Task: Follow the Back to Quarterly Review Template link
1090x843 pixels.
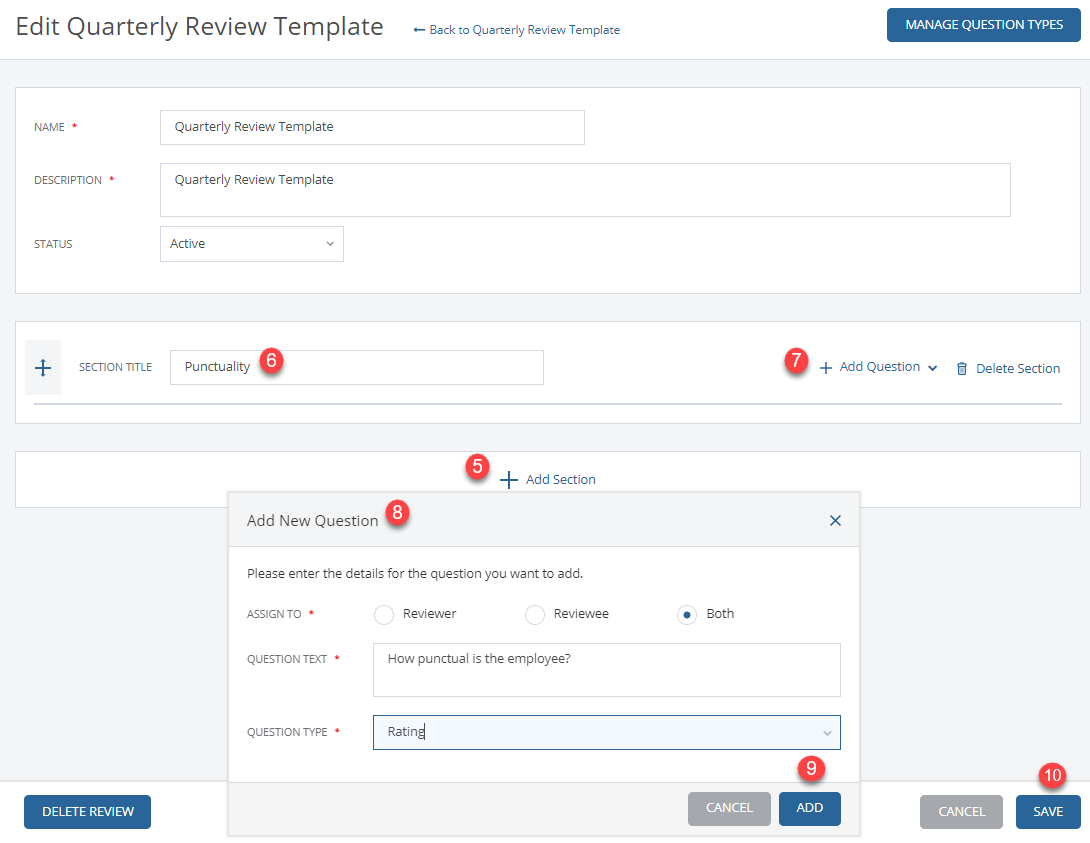Action: click(524, 30)
